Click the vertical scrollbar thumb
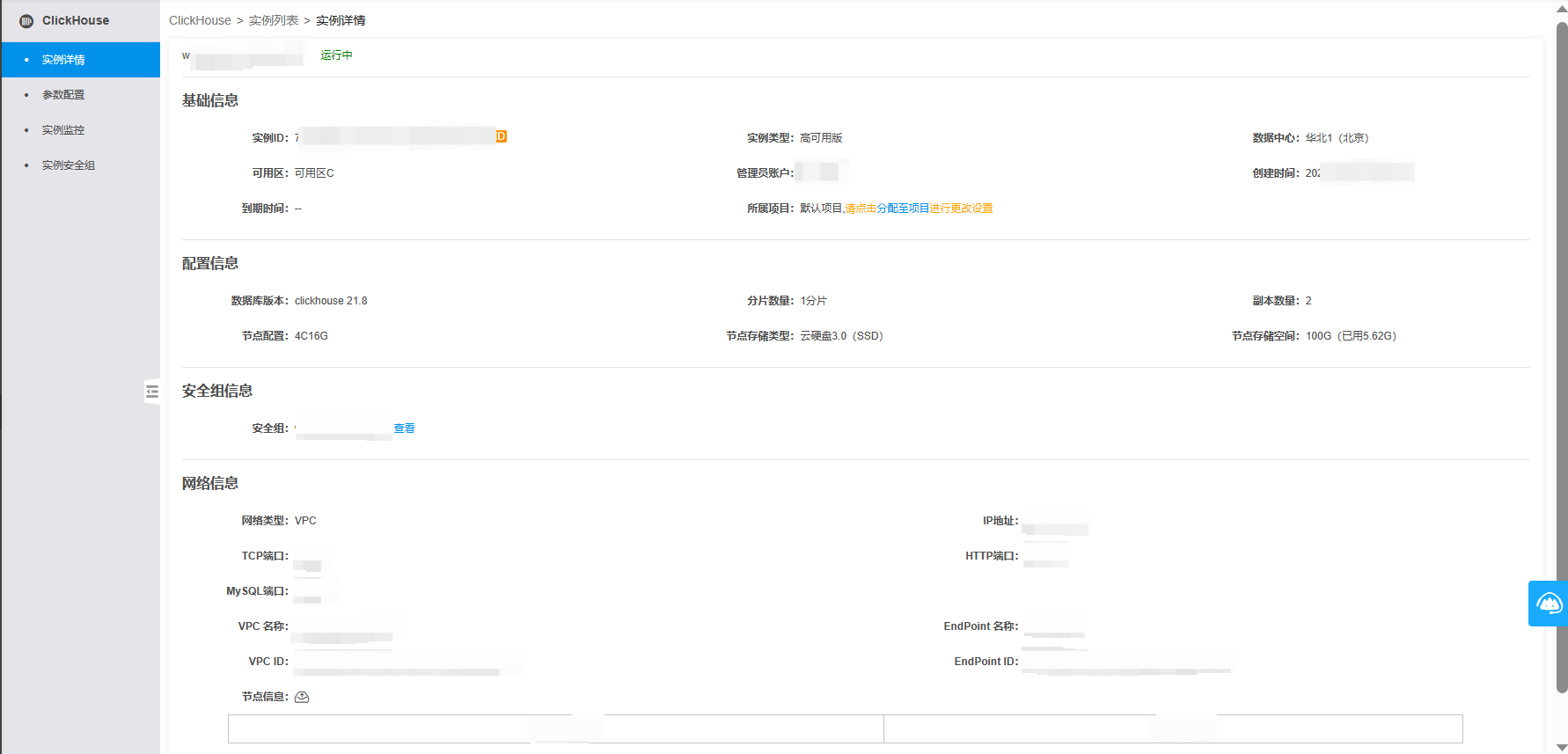Viewport: 1568px width, 754px height. (1562, 356)
